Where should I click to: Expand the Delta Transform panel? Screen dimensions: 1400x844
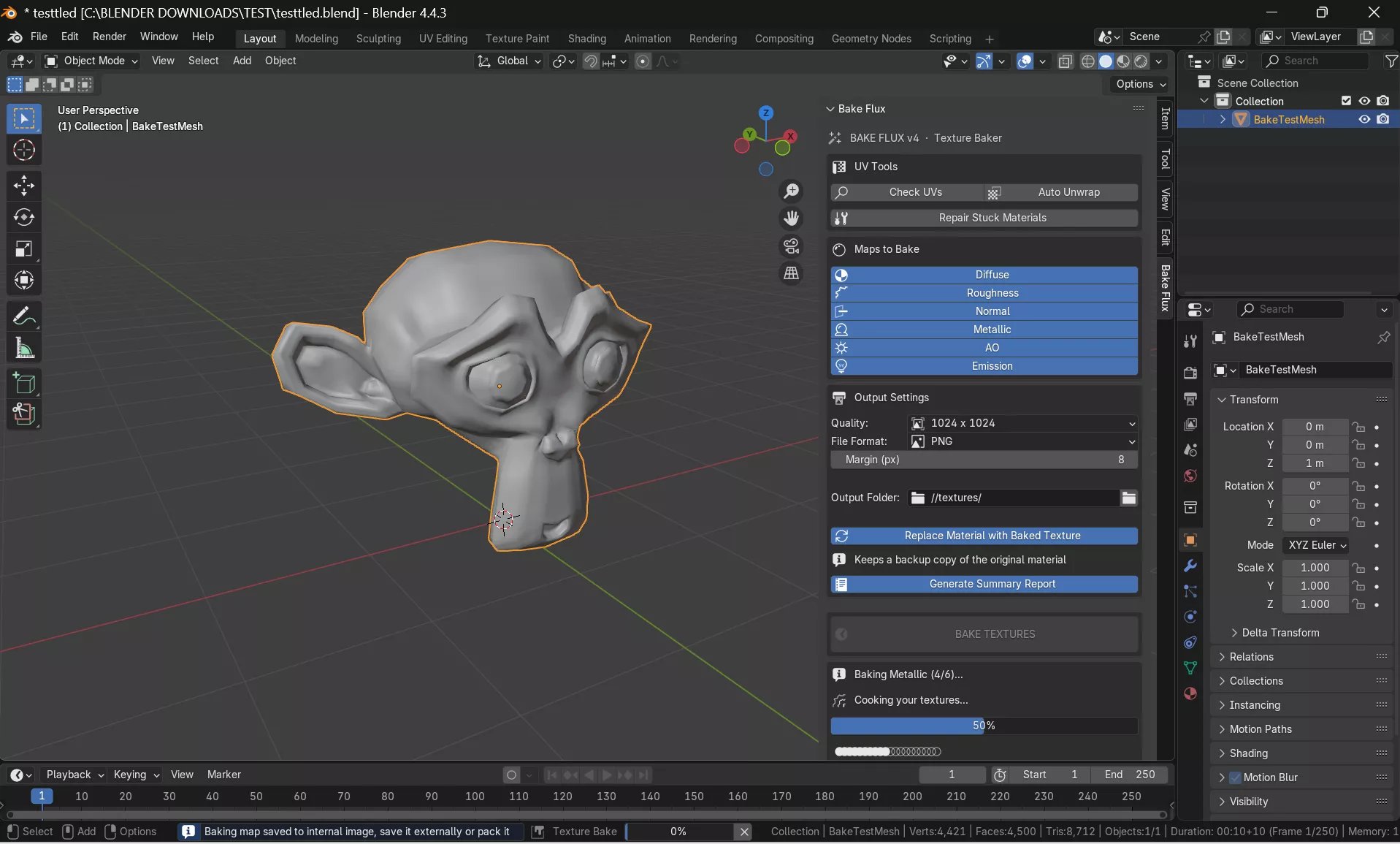[x=1274, y=634]
